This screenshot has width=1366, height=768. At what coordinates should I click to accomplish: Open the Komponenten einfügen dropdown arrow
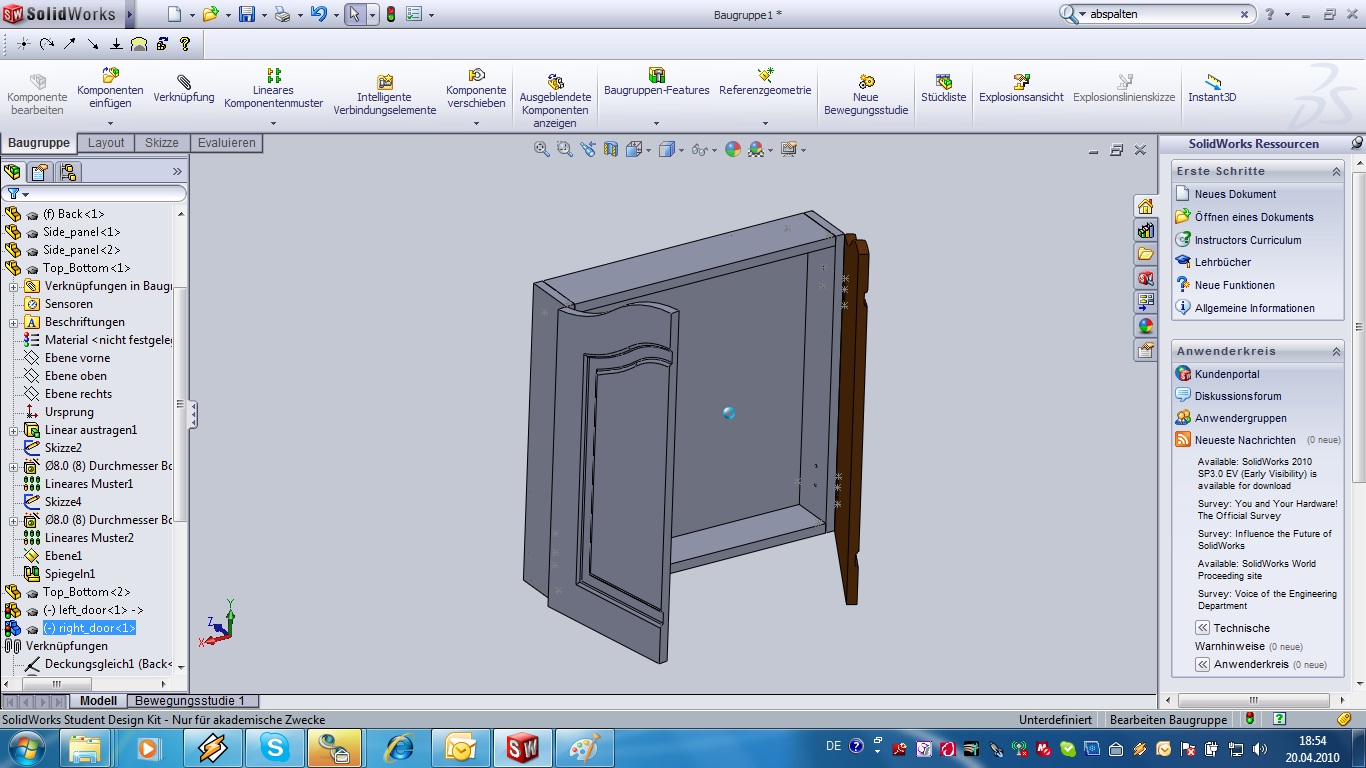click(x=110, y=123)
